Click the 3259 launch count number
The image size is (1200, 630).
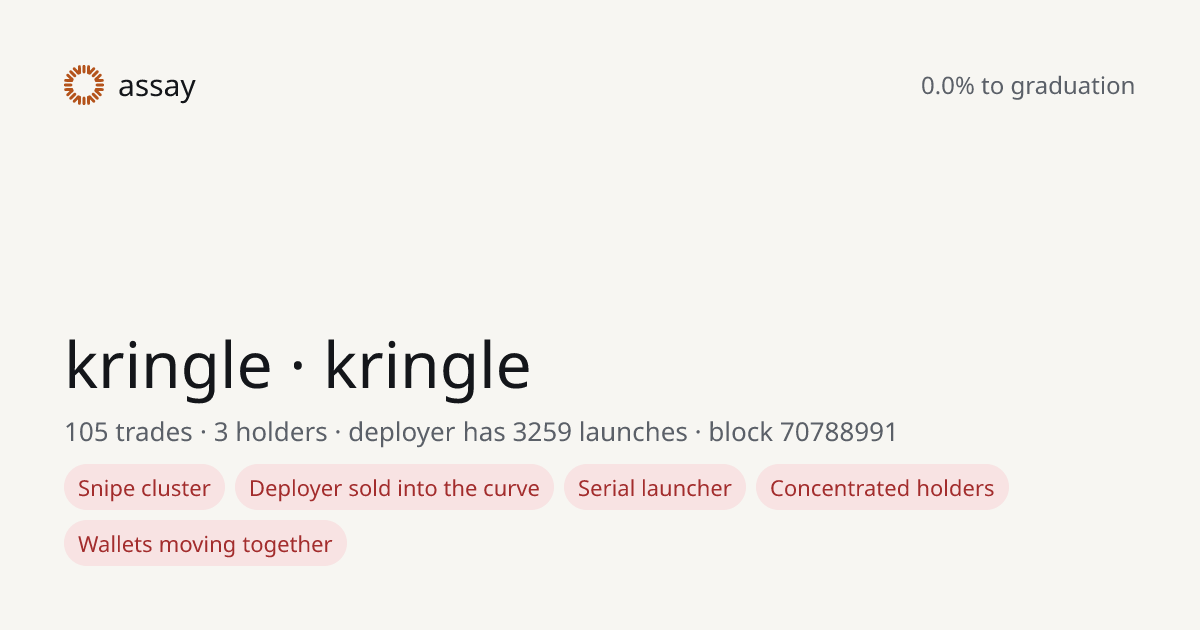(542, 432)
